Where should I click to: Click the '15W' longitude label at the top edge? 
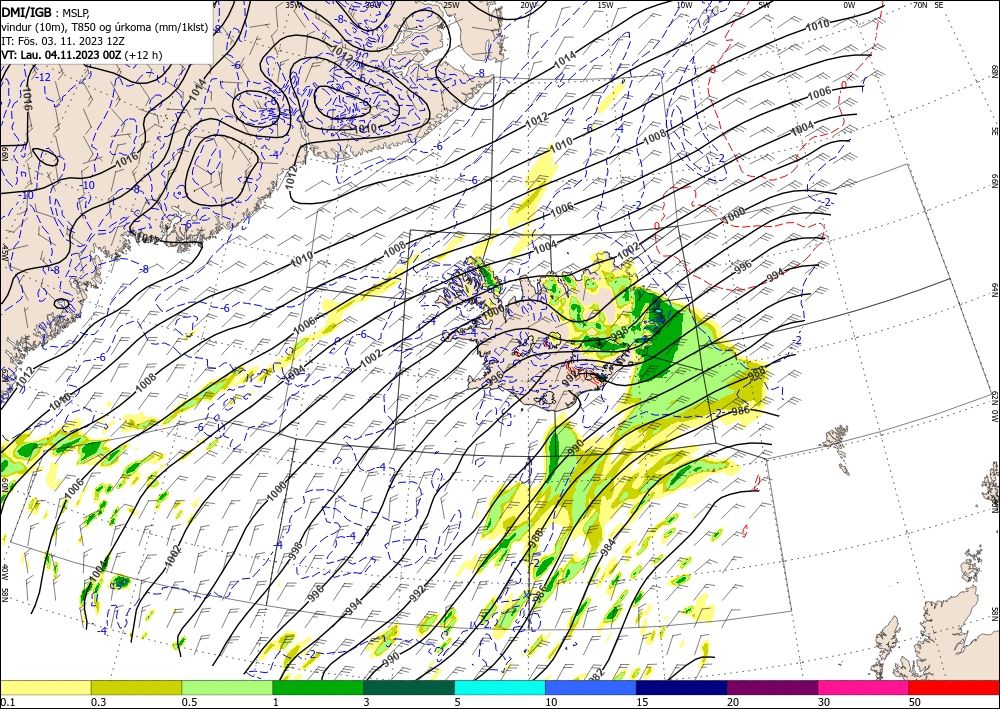coord(606,5)
